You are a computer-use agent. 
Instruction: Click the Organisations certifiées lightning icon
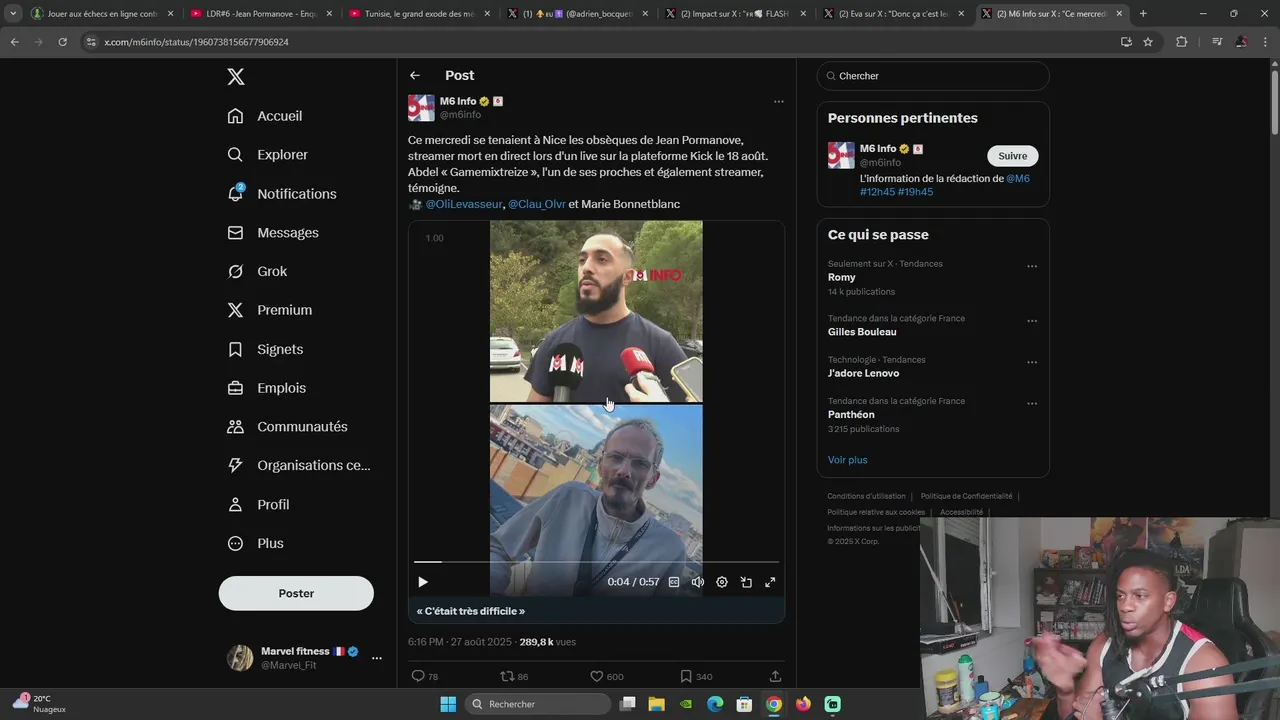tap(235, 465)
